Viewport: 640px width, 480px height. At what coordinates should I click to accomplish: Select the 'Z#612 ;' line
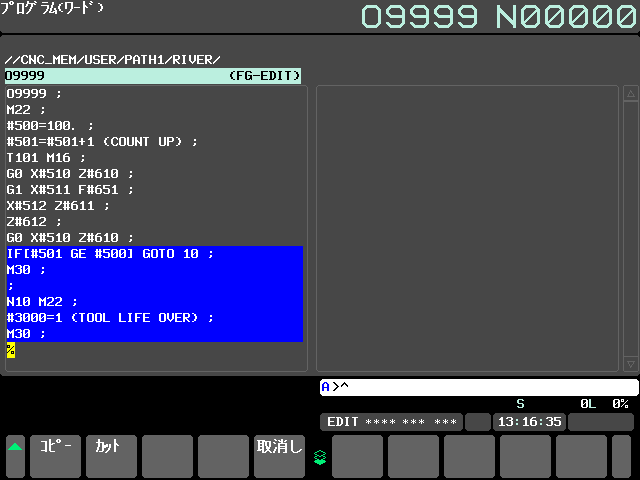click(x=34, y=222)
